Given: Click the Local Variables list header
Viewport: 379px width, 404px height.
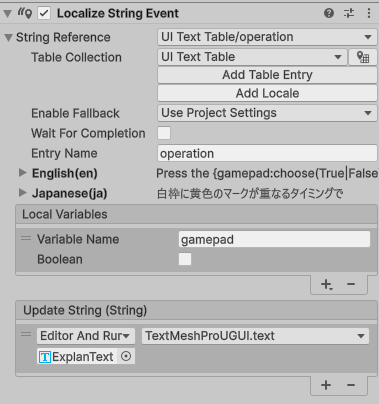Looking at the screenshot, I should [x=196, y=214].
